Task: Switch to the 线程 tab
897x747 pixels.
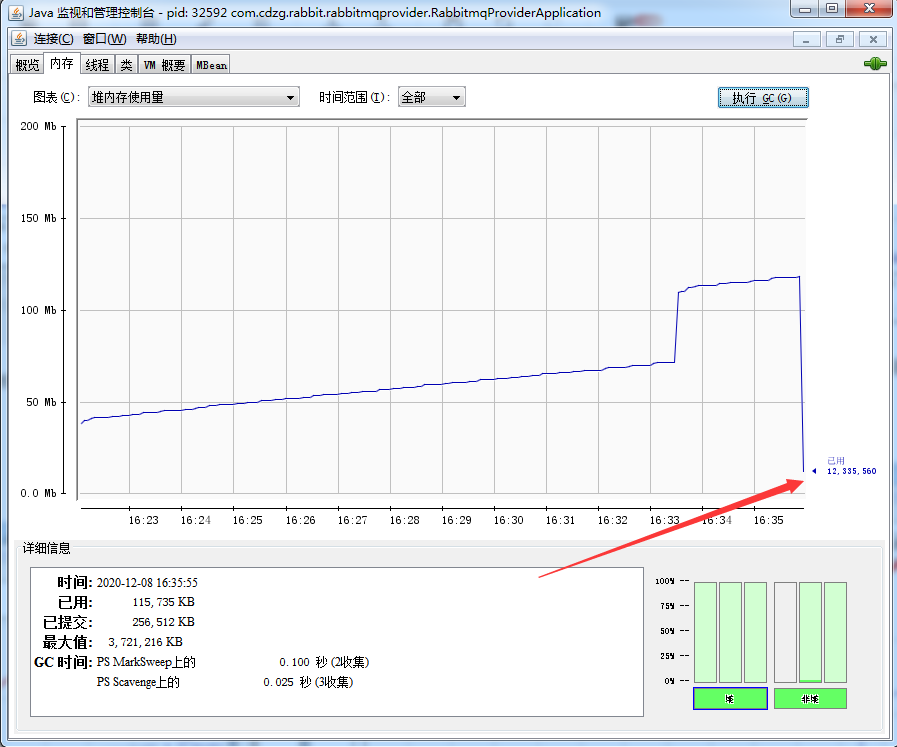Action: click(x=97, y=65)
